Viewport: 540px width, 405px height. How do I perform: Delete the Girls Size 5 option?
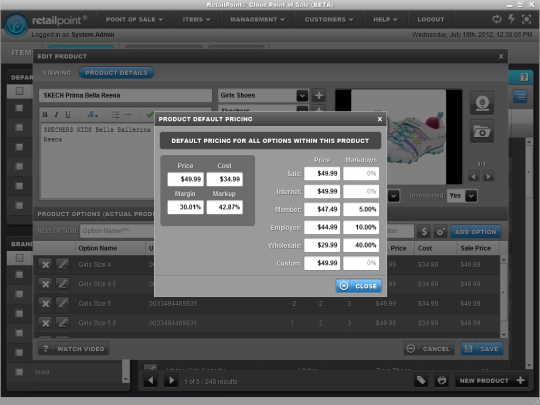click(45, 304)
